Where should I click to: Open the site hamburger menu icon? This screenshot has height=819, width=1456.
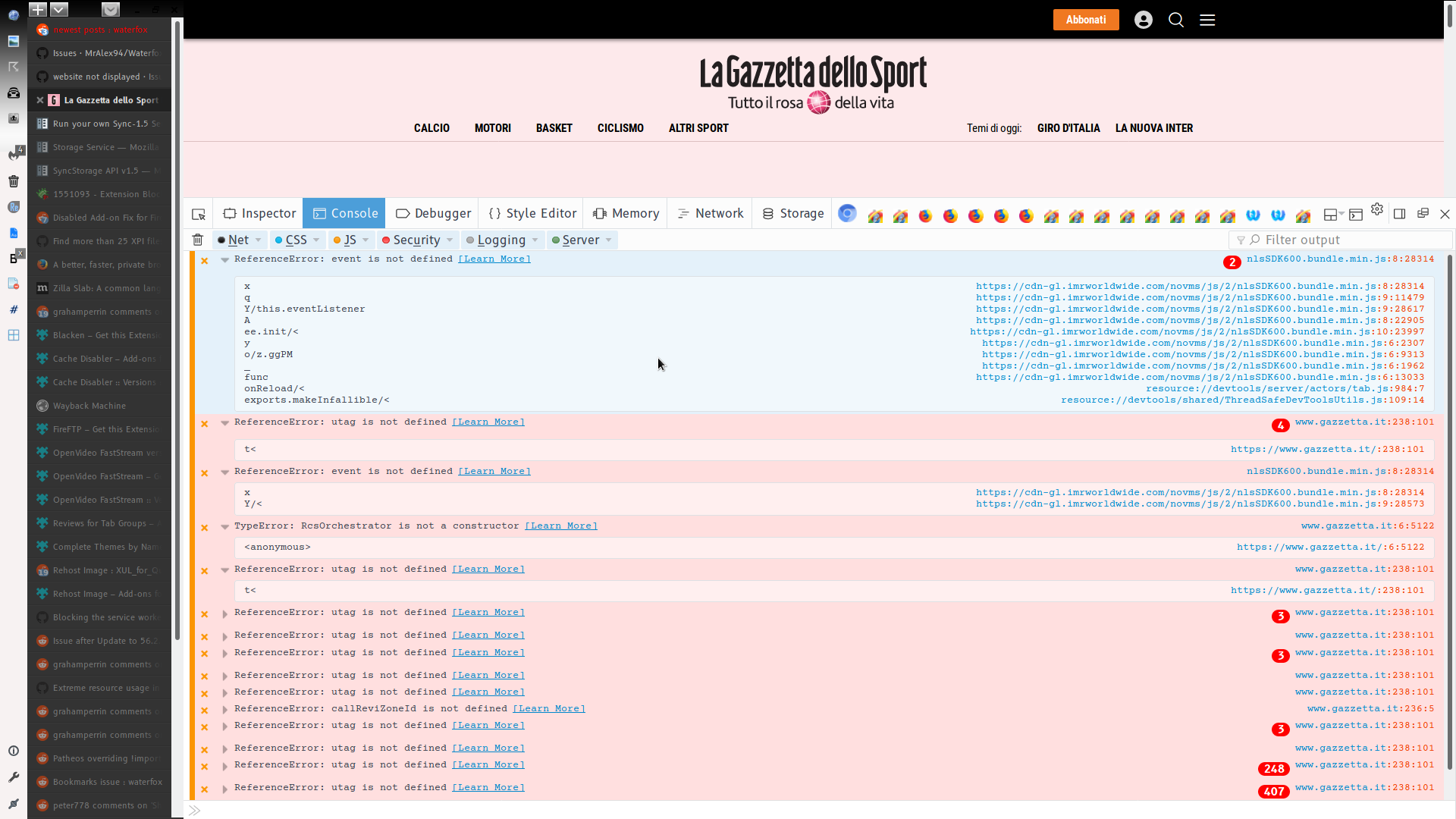tap(1207, 20)
